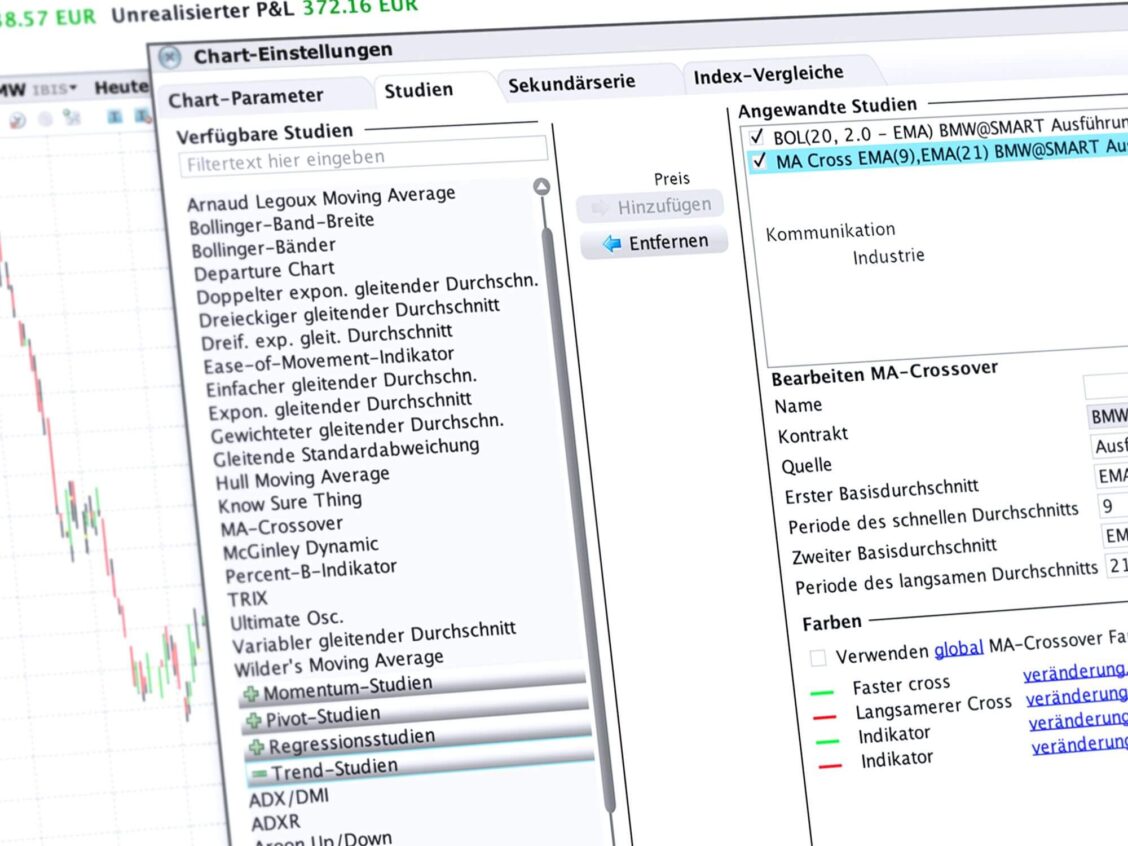
Task: Uncheck the MA Cross EMA(9),EMA(21) study
Action: tap(759, 160)
